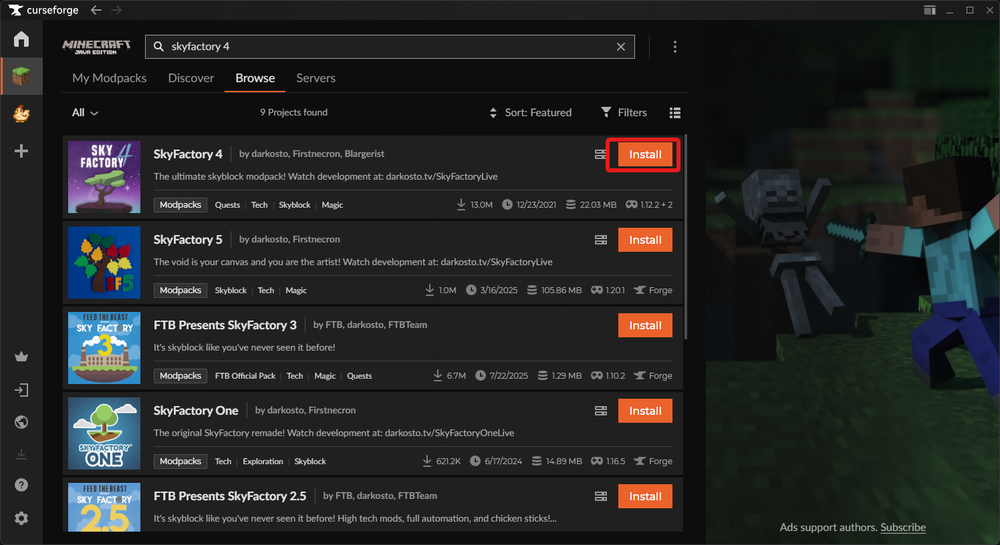1000x545 pixels.
Task: Click the results list vertical scrollbar
Action: [685, 240]
